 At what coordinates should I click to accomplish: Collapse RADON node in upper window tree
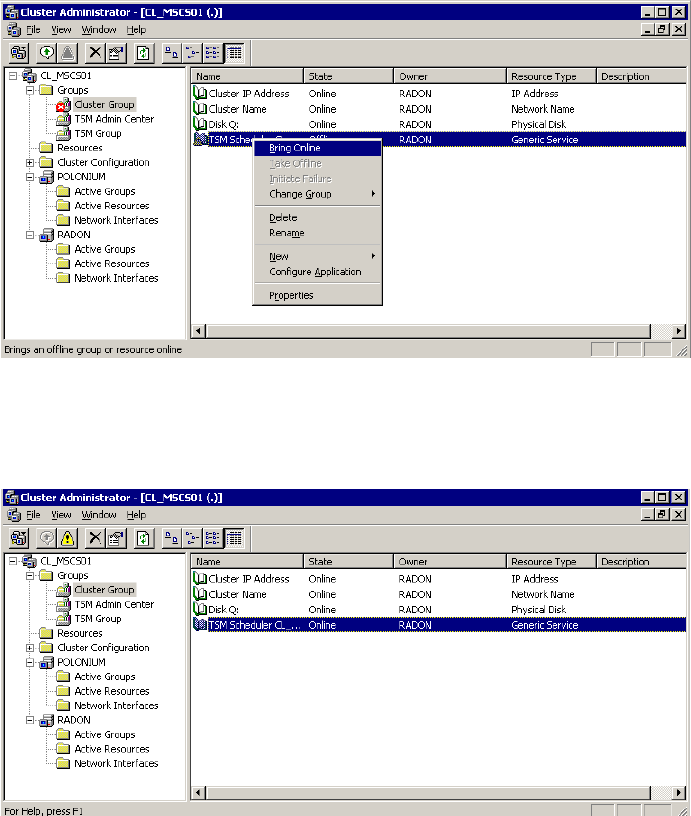click(x=30, y=235)
